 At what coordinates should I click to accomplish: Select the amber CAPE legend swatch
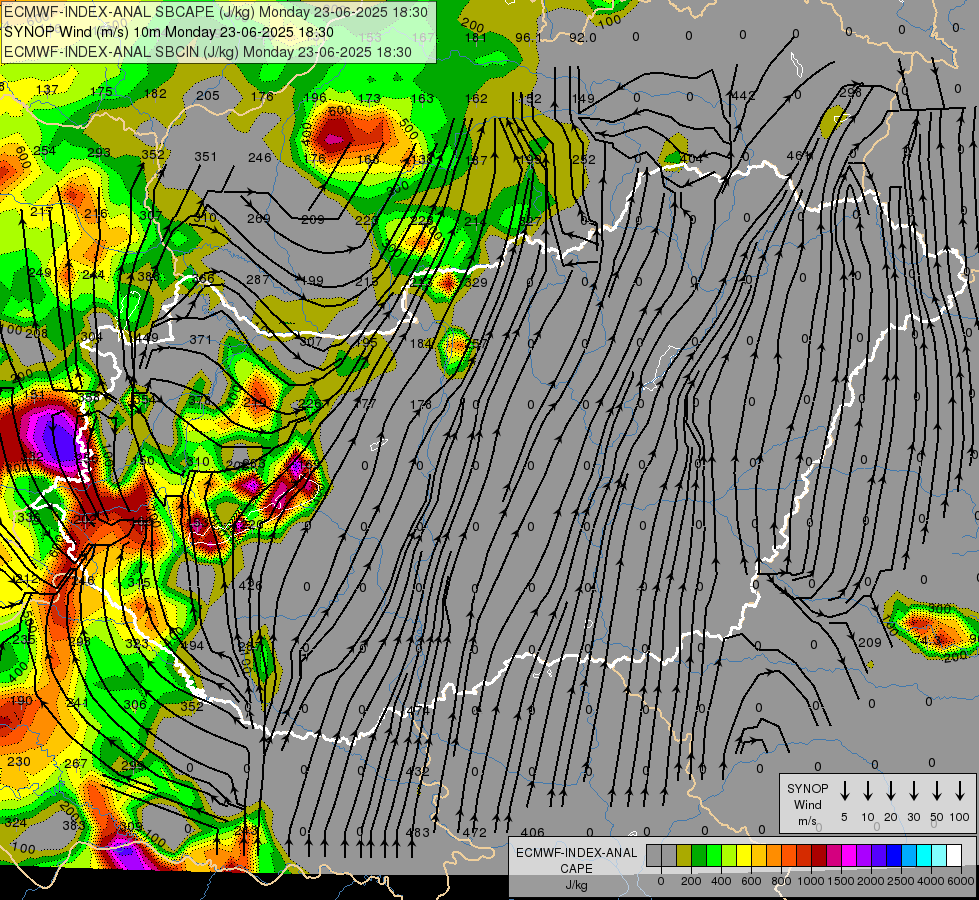coord(759,855)
